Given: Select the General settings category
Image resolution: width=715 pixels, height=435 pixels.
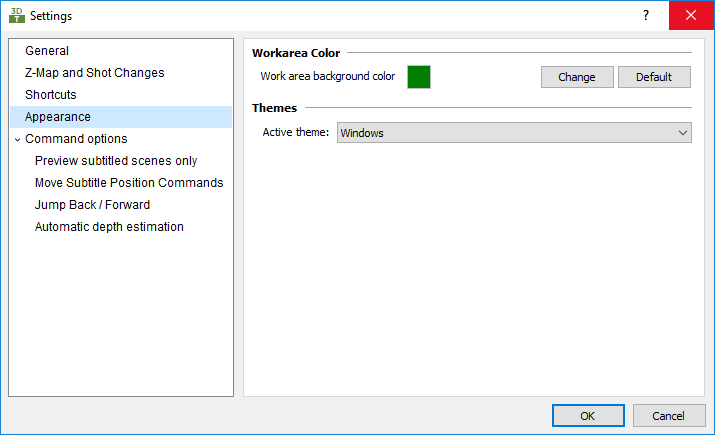Looking at the screenshot, I should [47, 51].
